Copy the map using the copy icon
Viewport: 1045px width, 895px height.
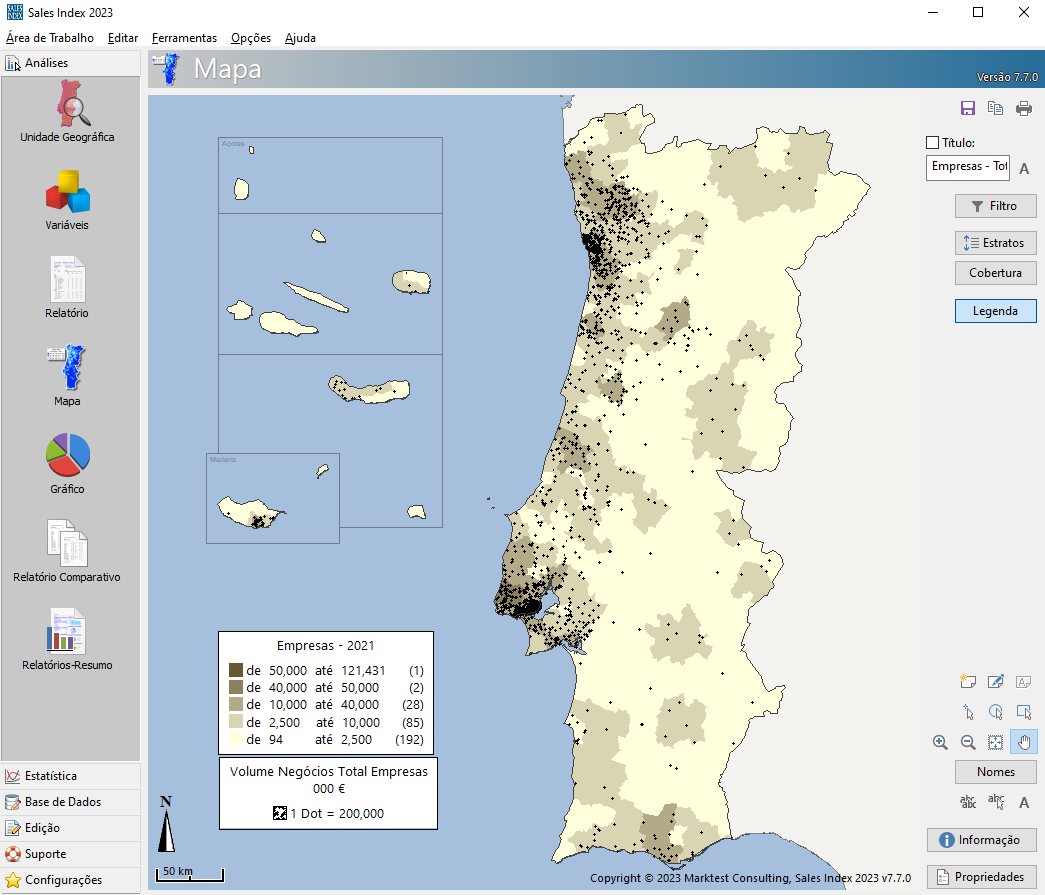coord(995,109)
